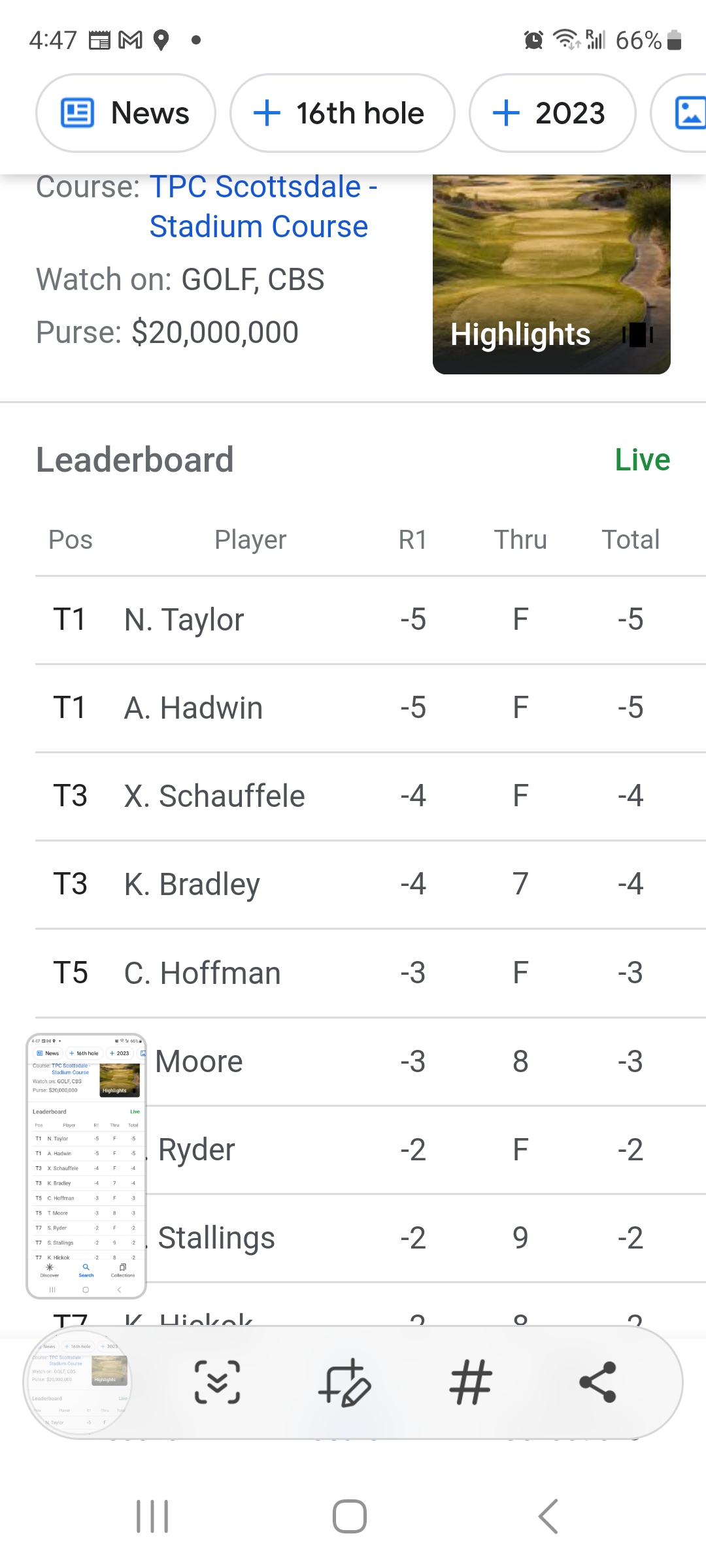
Task: Select K. Bradley leaderboard row
Action: tap(353, 884)
